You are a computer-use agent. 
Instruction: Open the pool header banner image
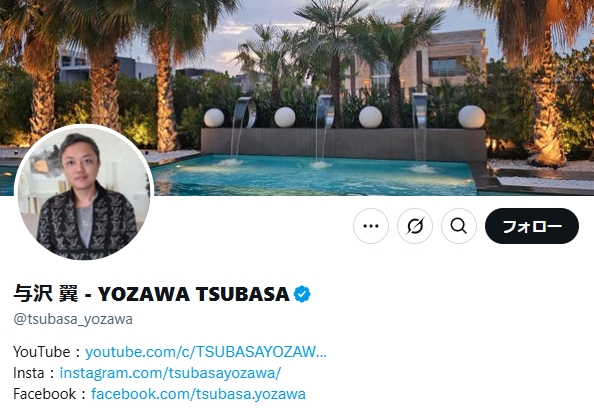[x=297, y=98]
